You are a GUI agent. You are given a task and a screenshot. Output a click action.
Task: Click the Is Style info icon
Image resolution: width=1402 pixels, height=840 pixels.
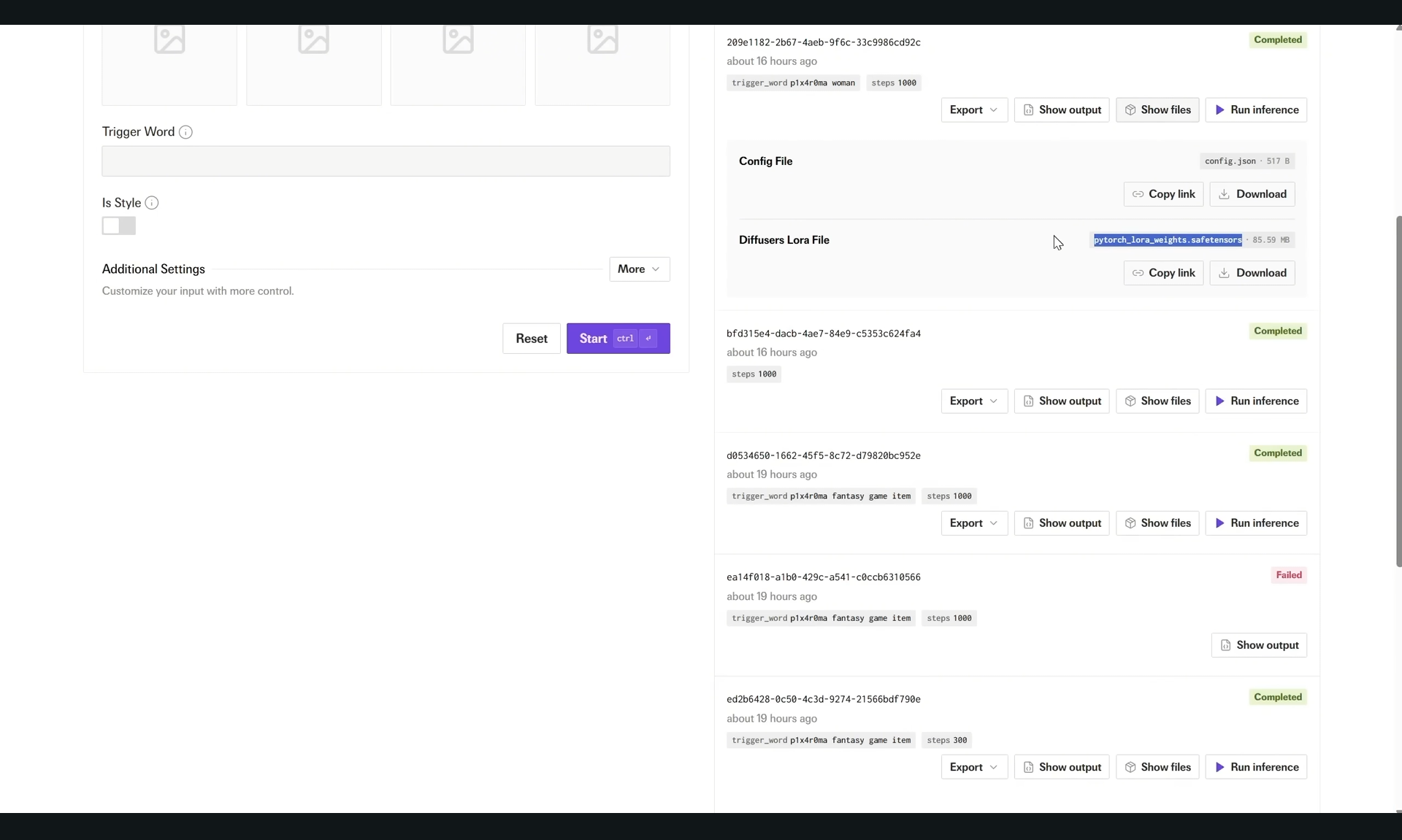point(152,203)
